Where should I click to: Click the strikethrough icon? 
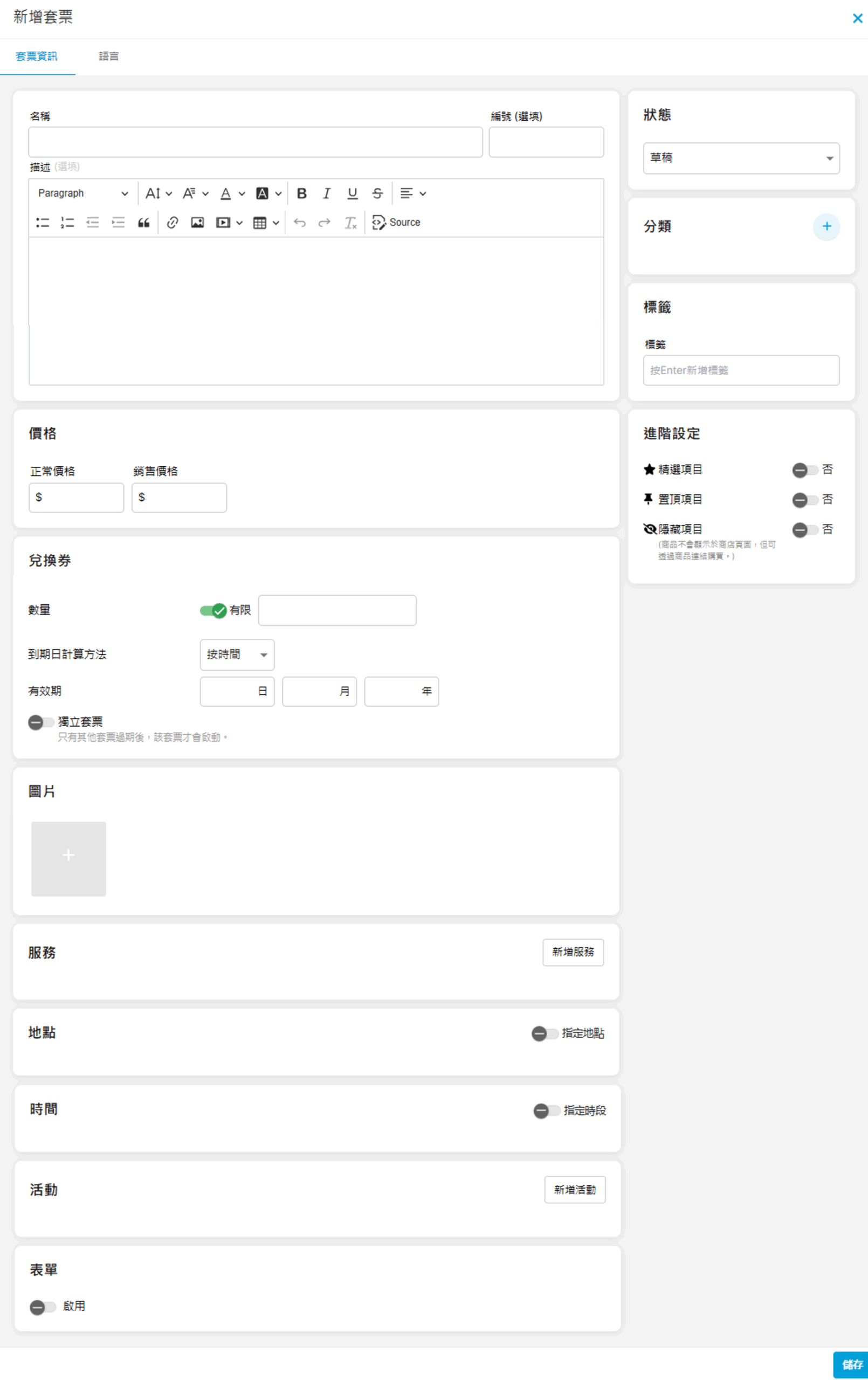pos(377,194)
